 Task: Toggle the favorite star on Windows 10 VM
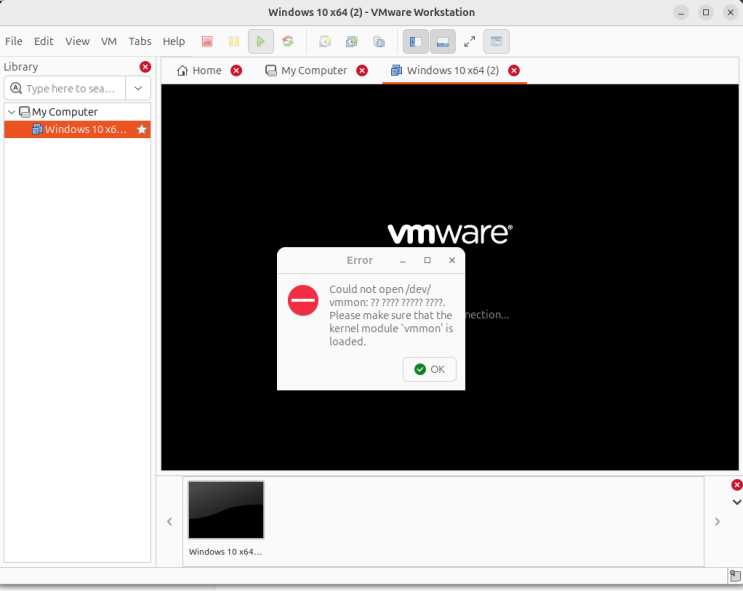tap(141, 129)
